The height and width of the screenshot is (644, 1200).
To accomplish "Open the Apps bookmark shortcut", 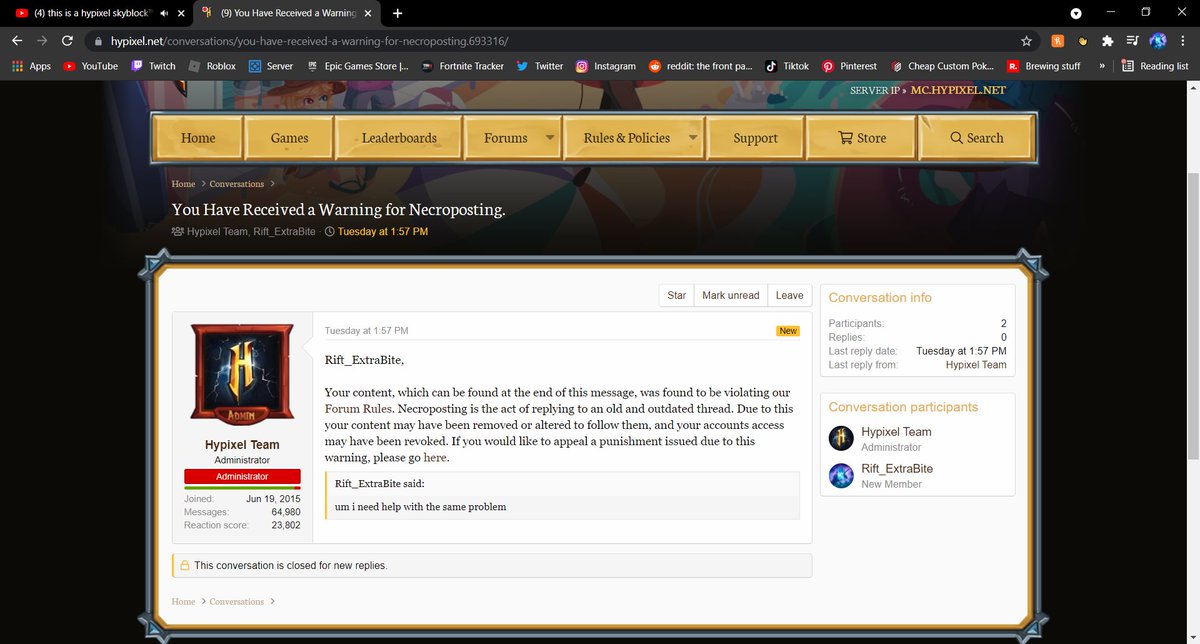I will pyautogui.click(x=31, y=66).
